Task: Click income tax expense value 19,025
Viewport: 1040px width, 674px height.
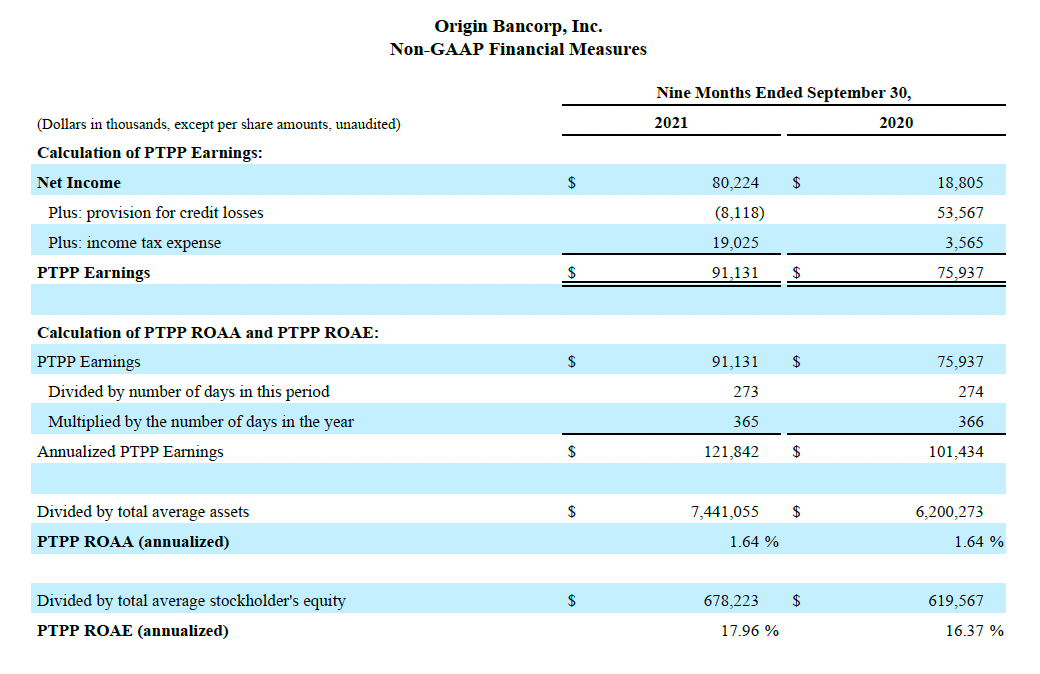Action: pyautogui.click(x=736, y=243)
